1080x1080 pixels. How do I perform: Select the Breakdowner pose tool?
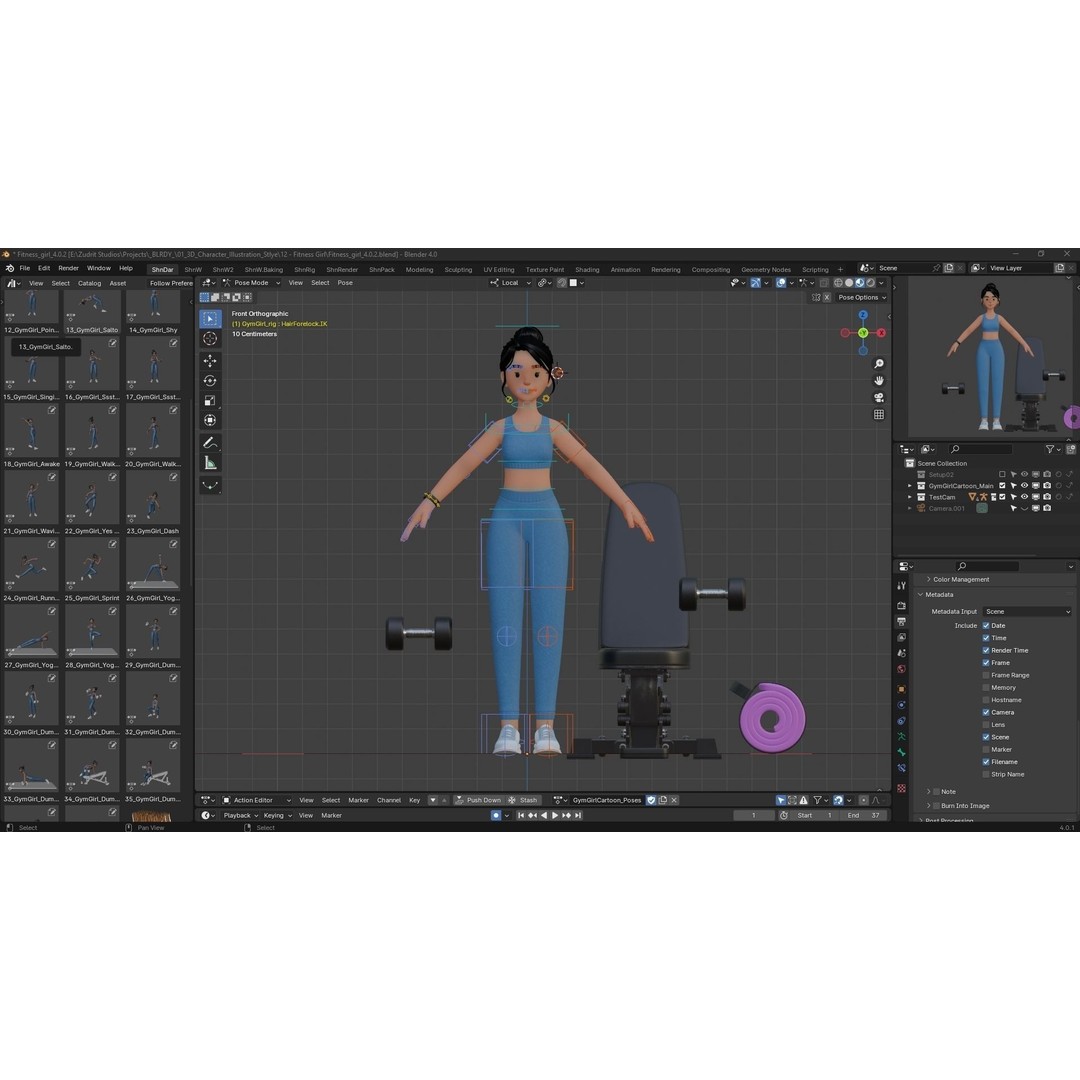[210, 486]
